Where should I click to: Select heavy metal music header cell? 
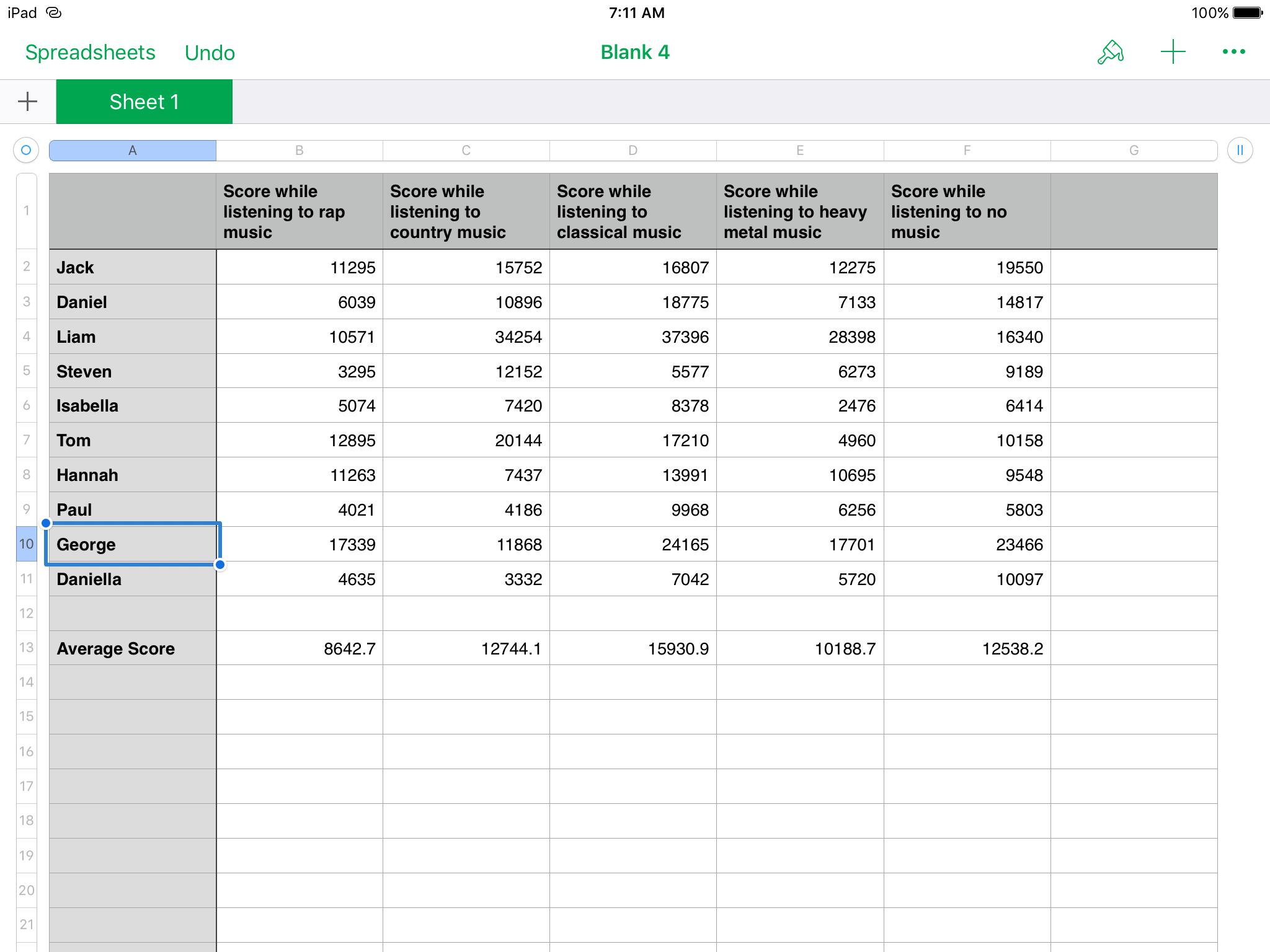point(799,211)
